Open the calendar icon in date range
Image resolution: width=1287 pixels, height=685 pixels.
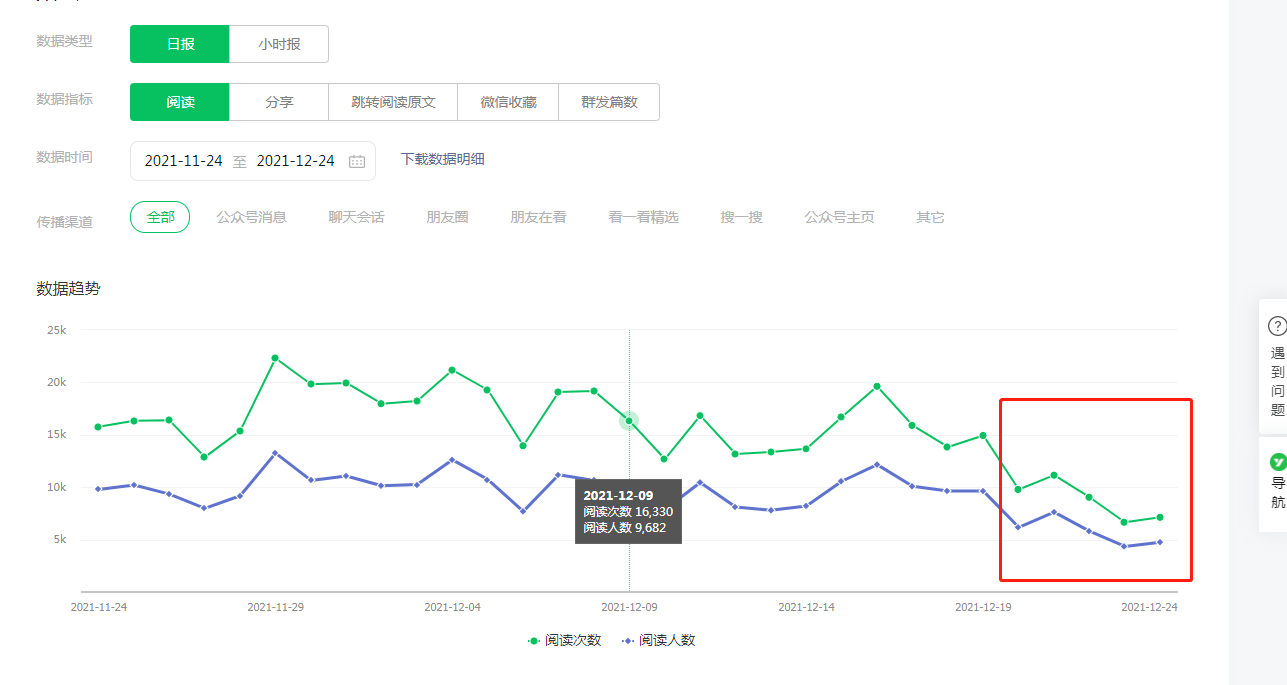[357, 161]
